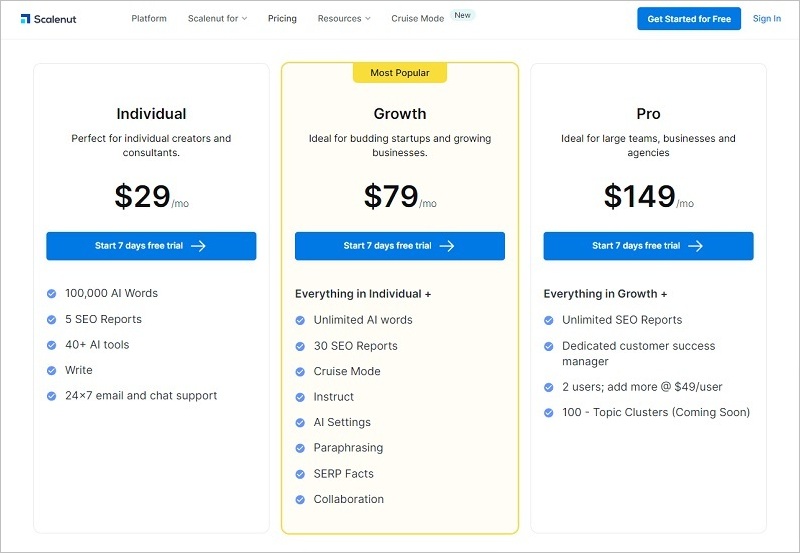This screenshot has height=553, width=800.
Task: Click checkmark icon beside Cruise Mode feature
Action: tap(300, 372)
